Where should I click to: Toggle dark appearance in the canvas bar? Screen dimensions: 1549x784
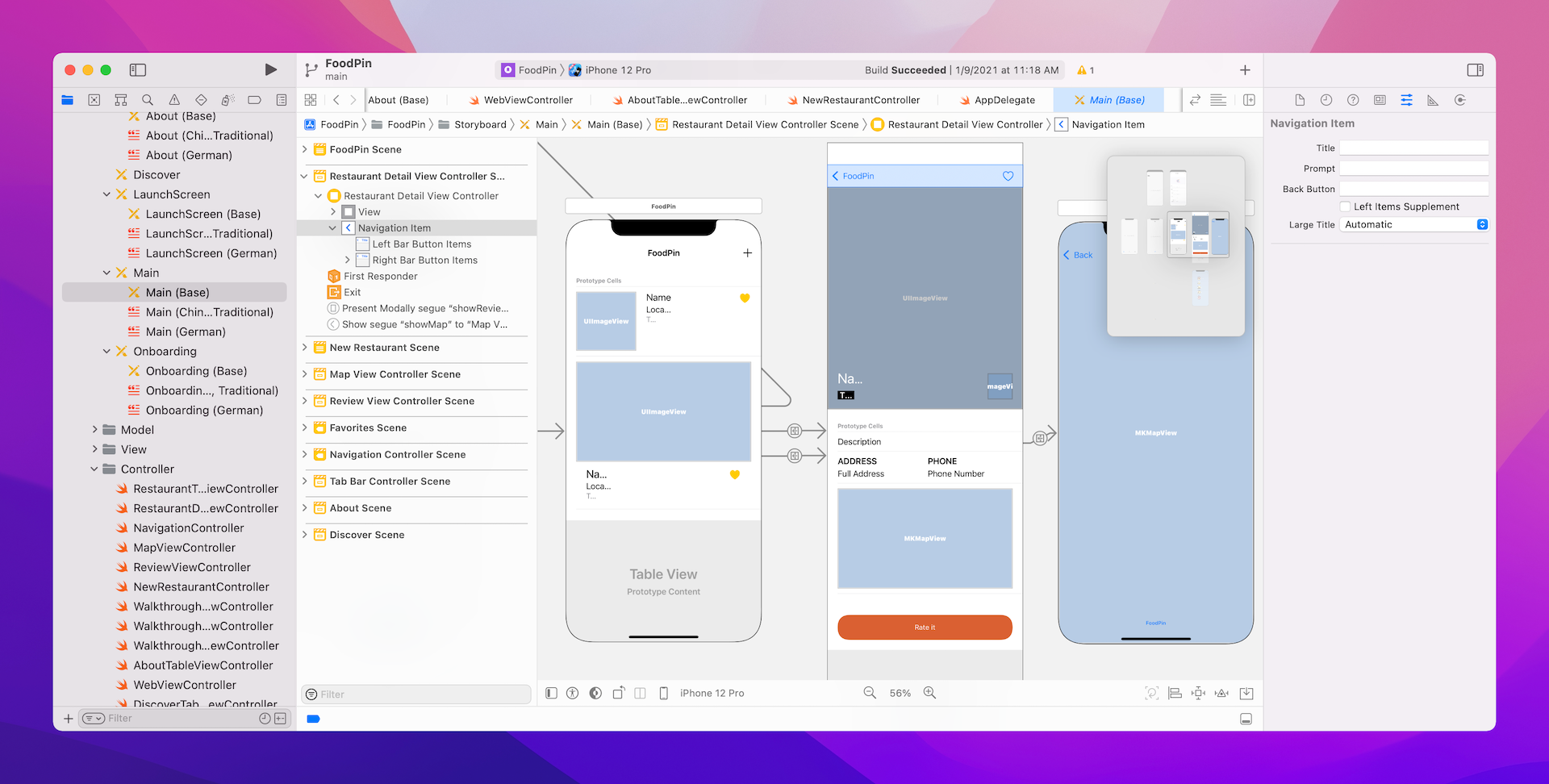pos(595,692)
